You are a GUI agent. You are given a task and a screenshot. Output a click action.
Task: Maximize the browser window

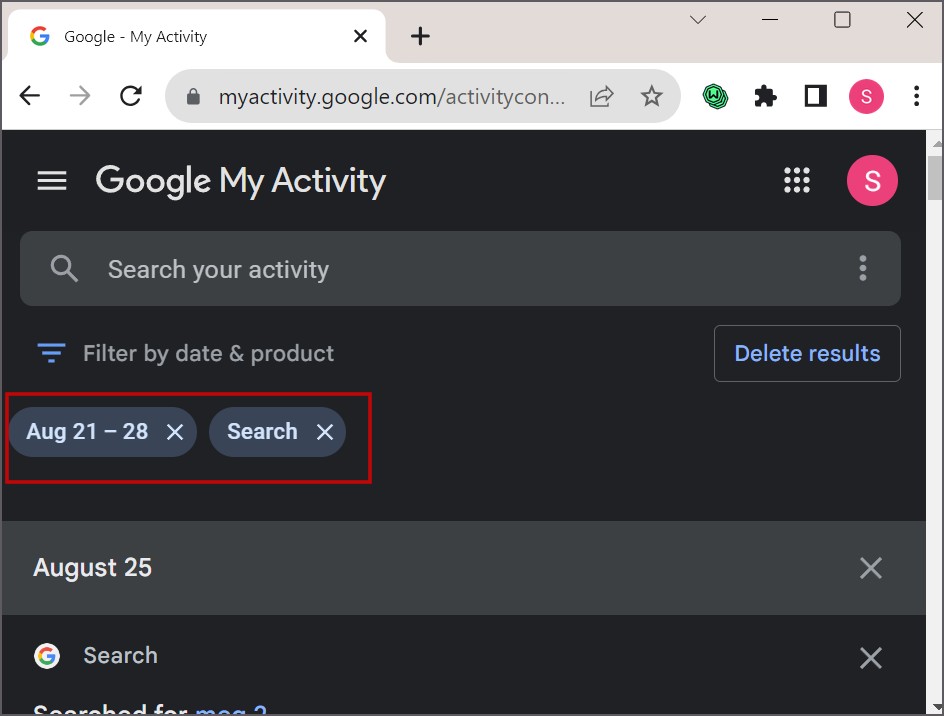click(842, 20)
